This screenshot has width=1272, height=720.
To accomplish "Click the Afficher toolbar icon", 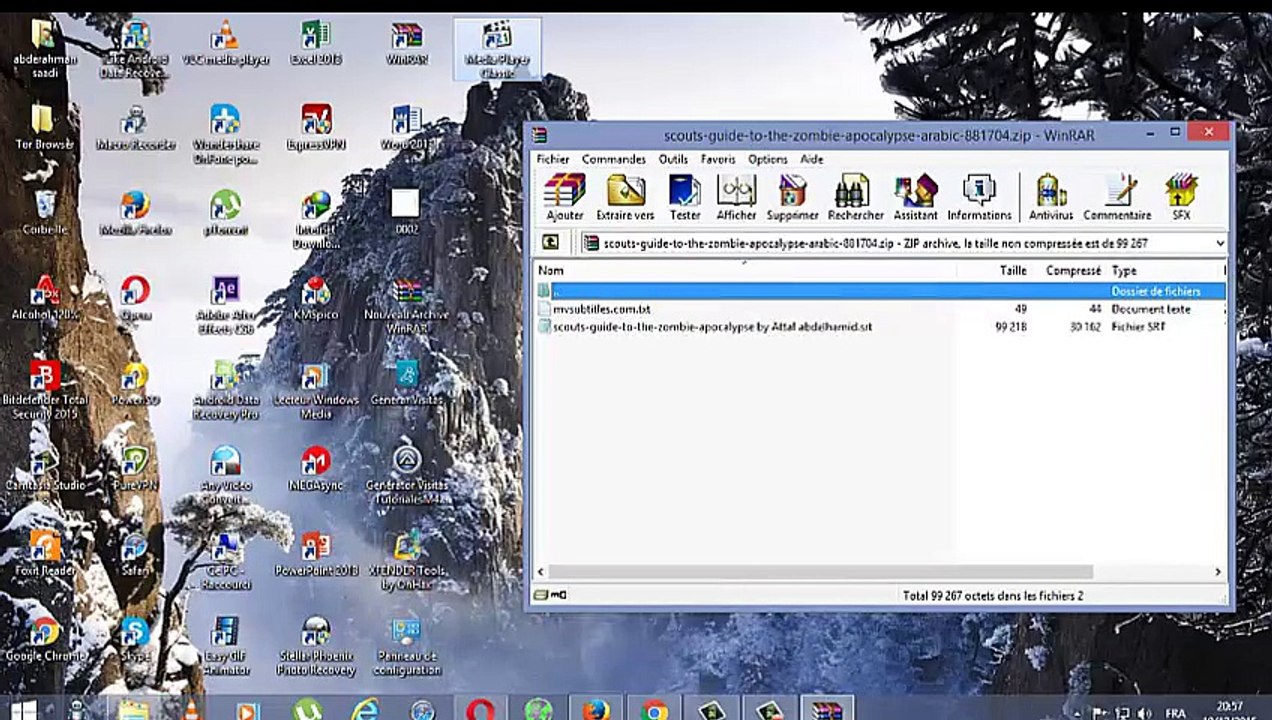I will click(736, 197).
